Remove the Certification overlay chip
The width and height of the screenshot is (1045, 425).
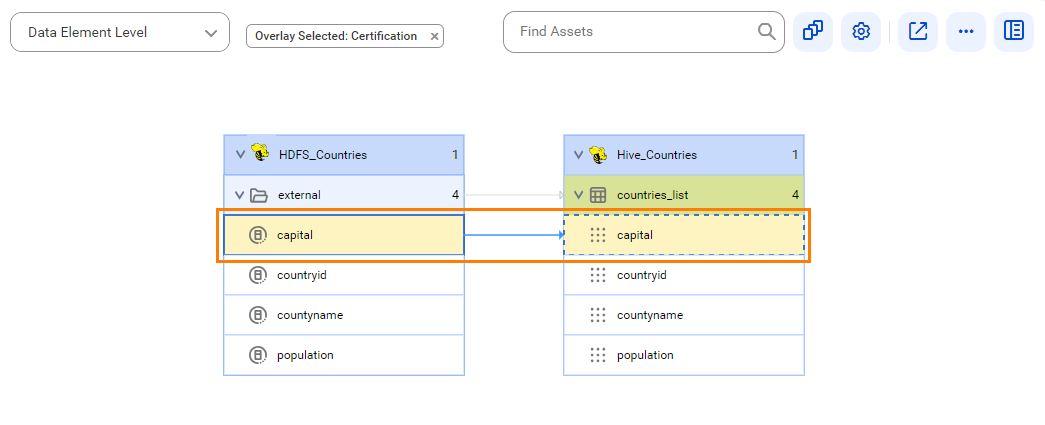(435, 37)
